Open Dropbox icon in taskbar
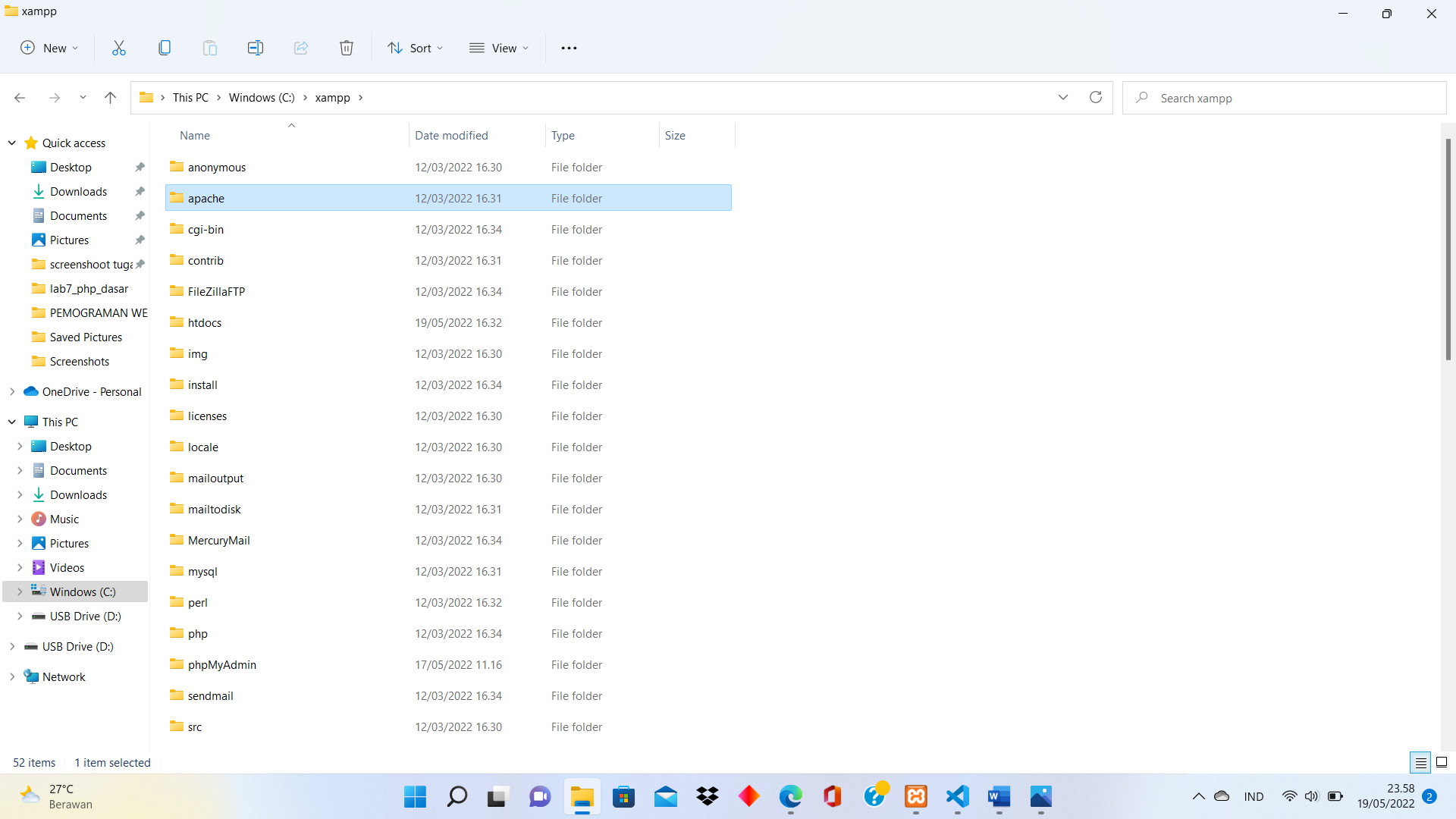 point(708,796)
